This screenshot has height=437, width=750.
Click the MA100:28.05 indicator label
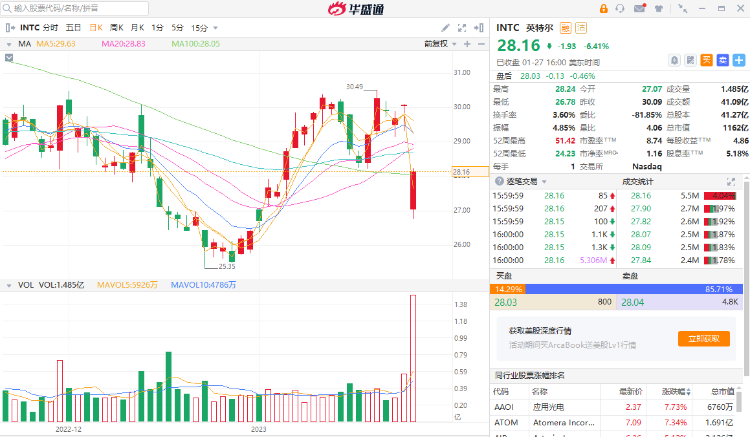pyautogui.click(x=196, y=44)
